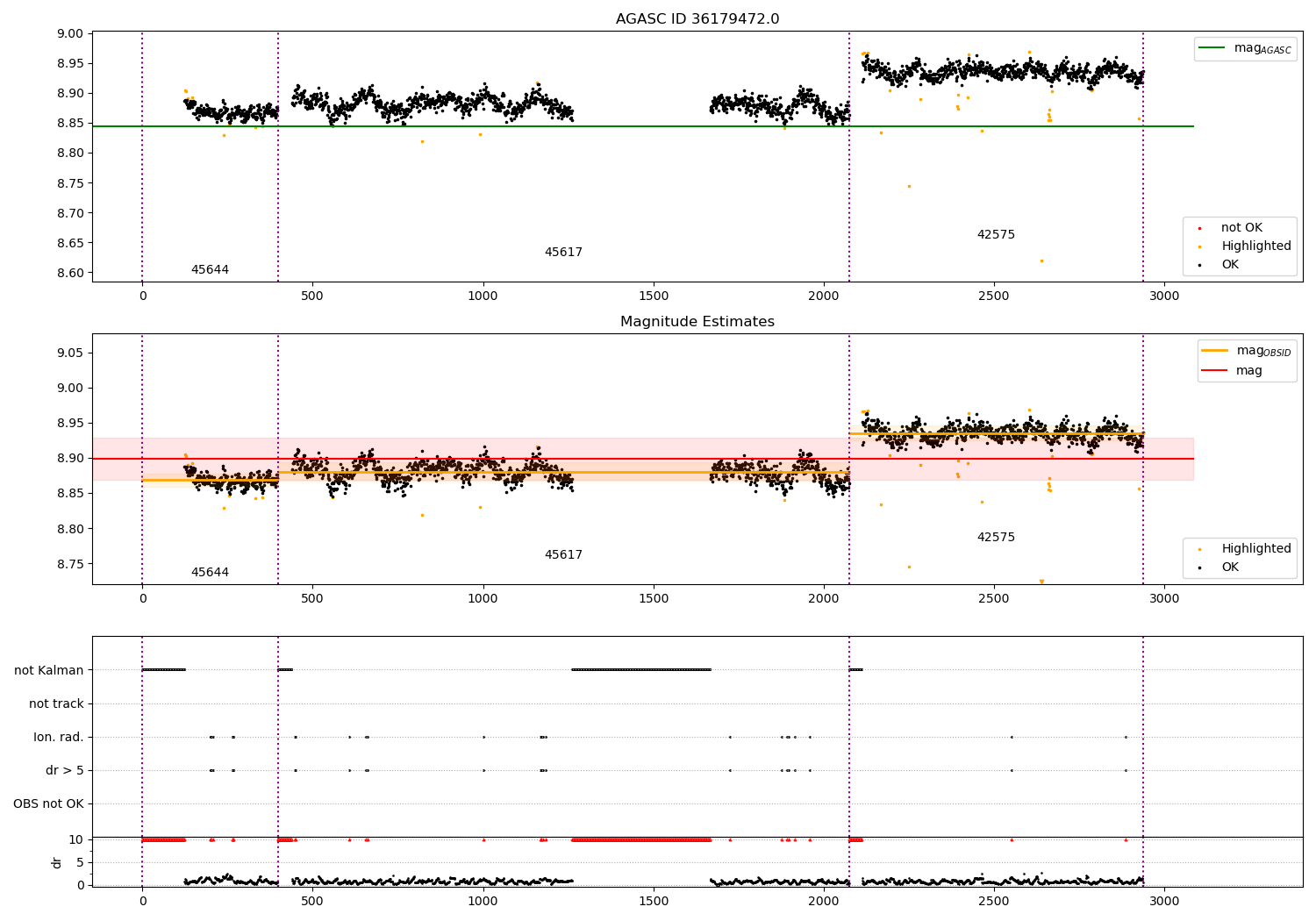Image resolution: width=1316 pixels, height=921 pixels.
Task: Select the 'Magnitude Estimates' subplot title
Action: (x=697, y=322)
